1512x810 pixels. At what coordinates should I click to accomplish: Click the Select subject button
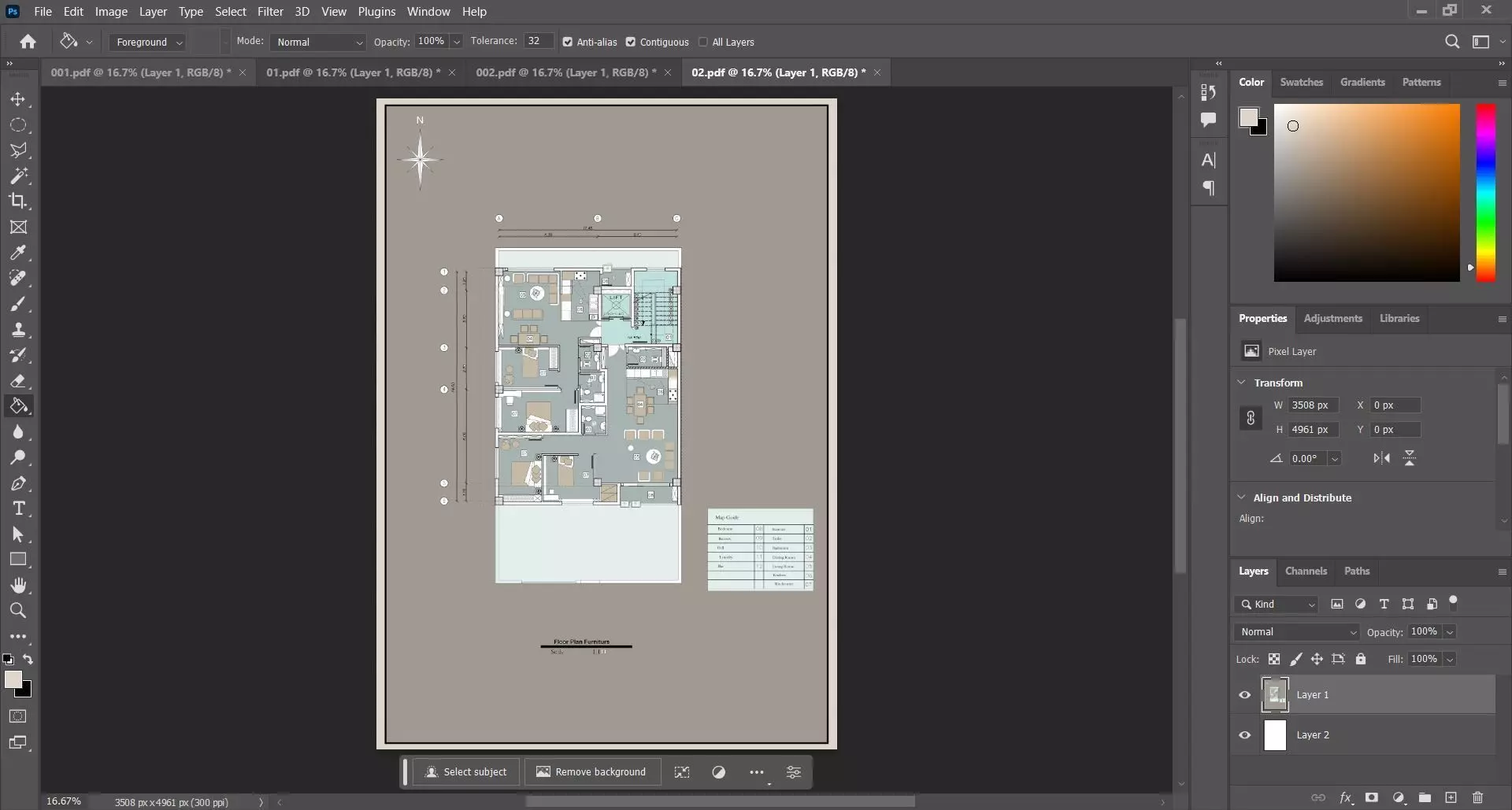coord(466,772)
